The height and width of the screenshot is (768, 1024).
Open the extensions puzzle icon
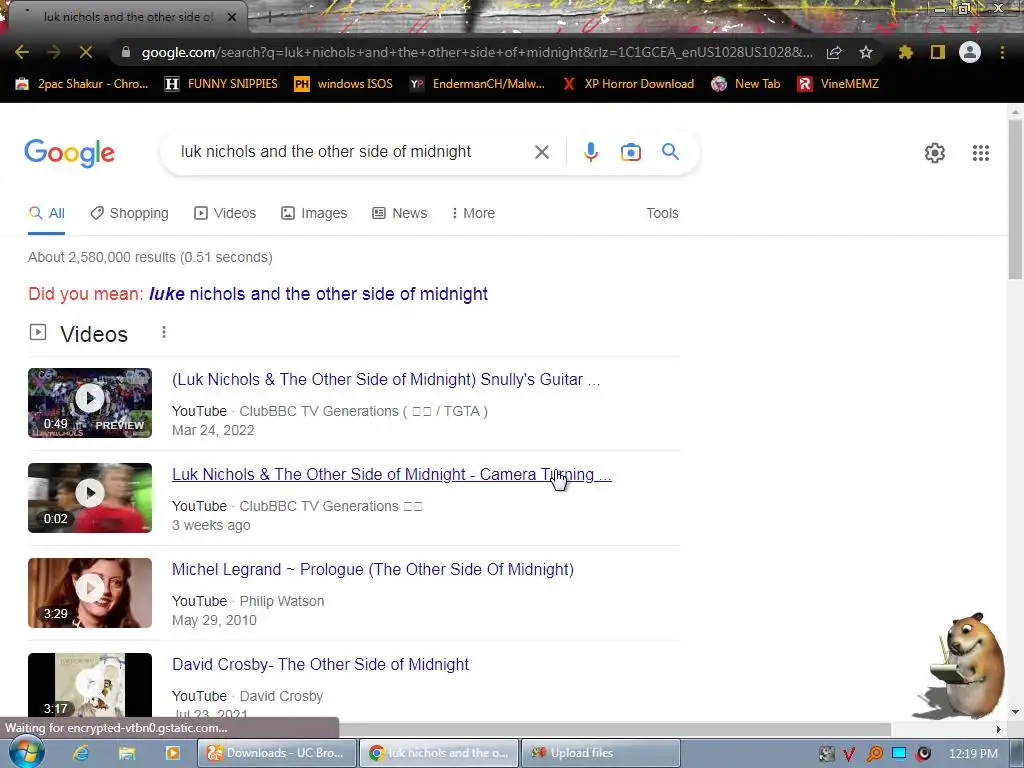point(905,52)
